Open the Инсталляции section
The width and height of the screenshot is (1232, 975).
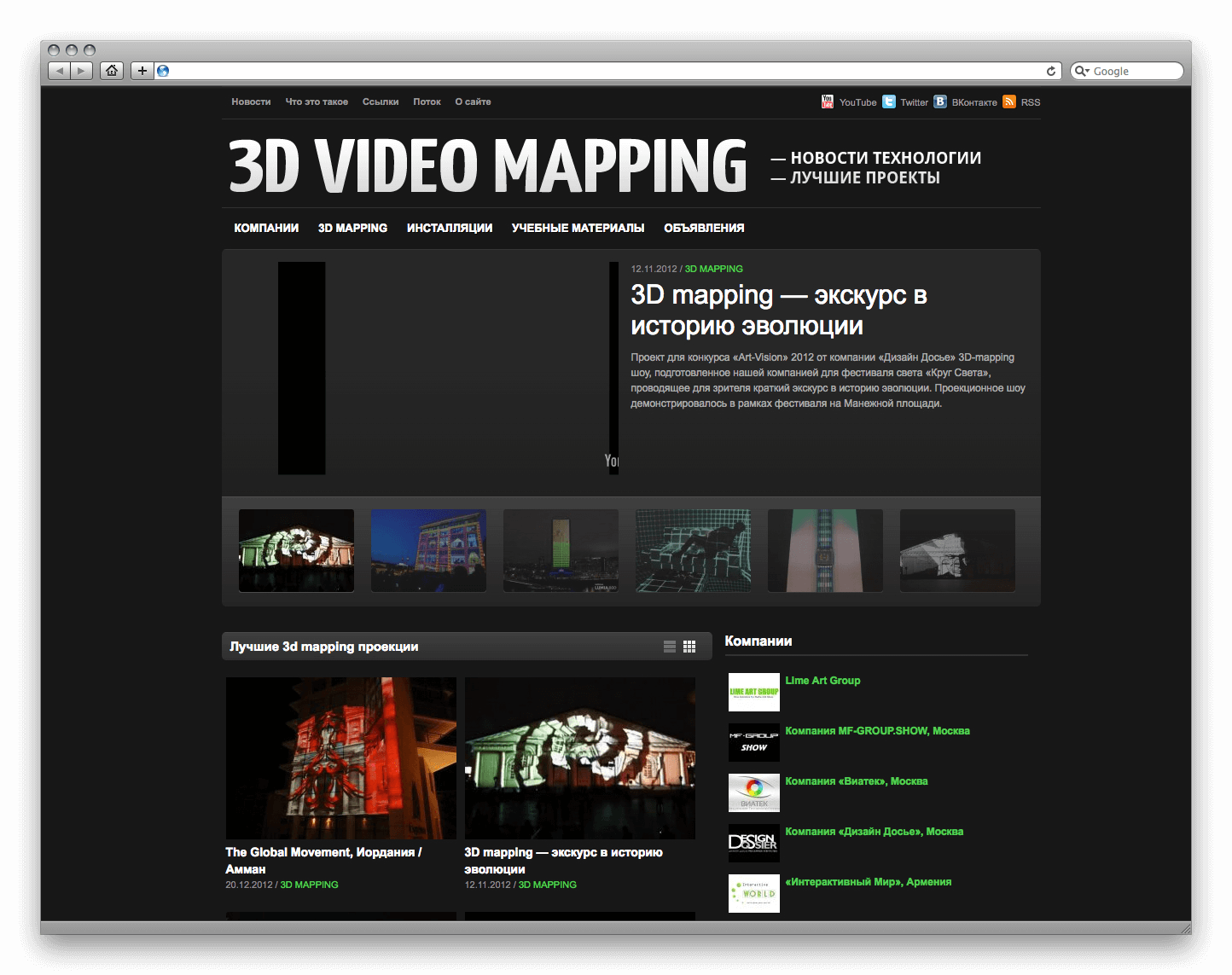pos(450,228)
